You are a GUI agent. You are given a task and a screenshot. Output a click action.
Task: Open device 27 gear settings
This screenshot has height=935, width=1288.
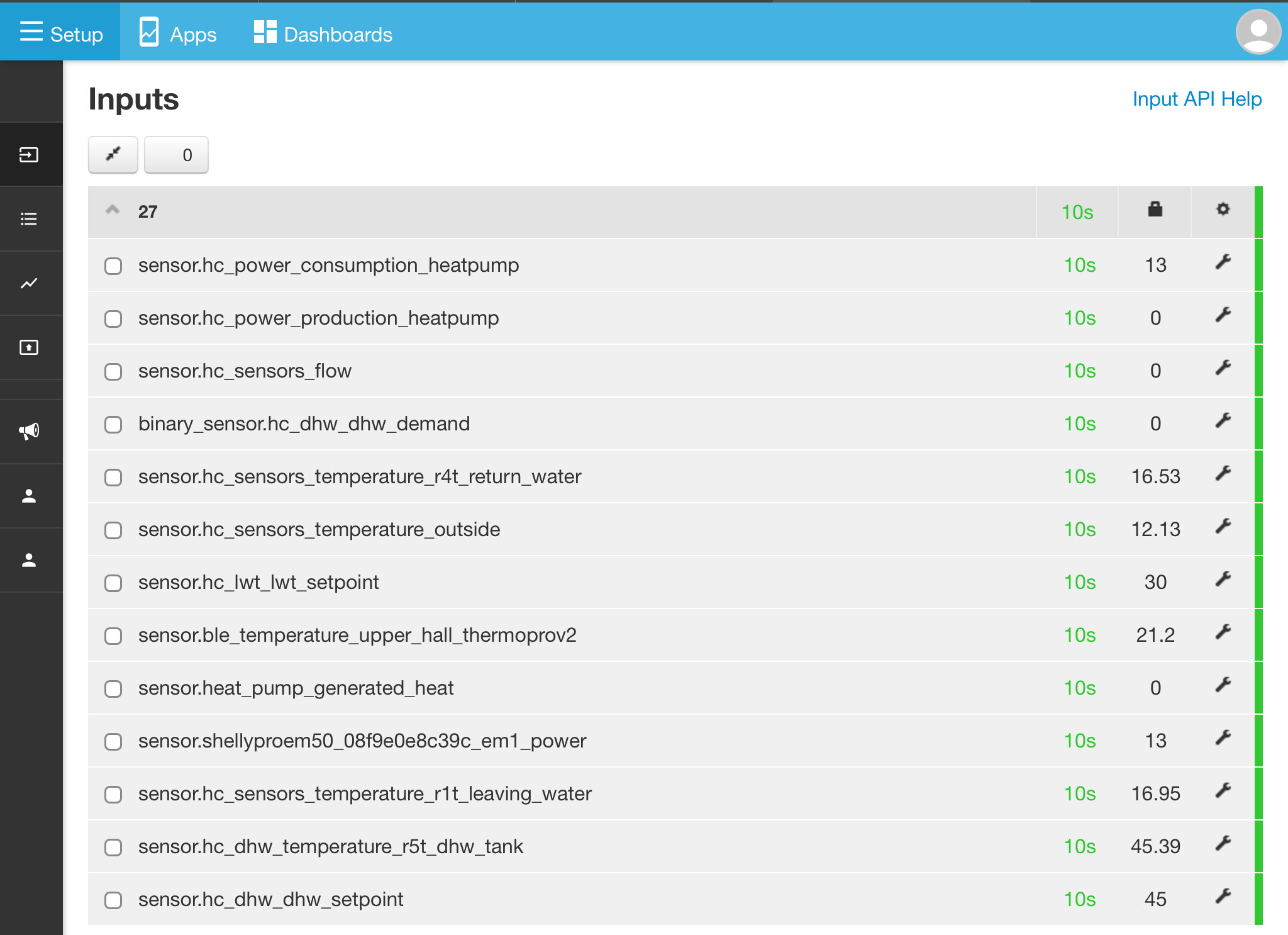(1223, 209)
